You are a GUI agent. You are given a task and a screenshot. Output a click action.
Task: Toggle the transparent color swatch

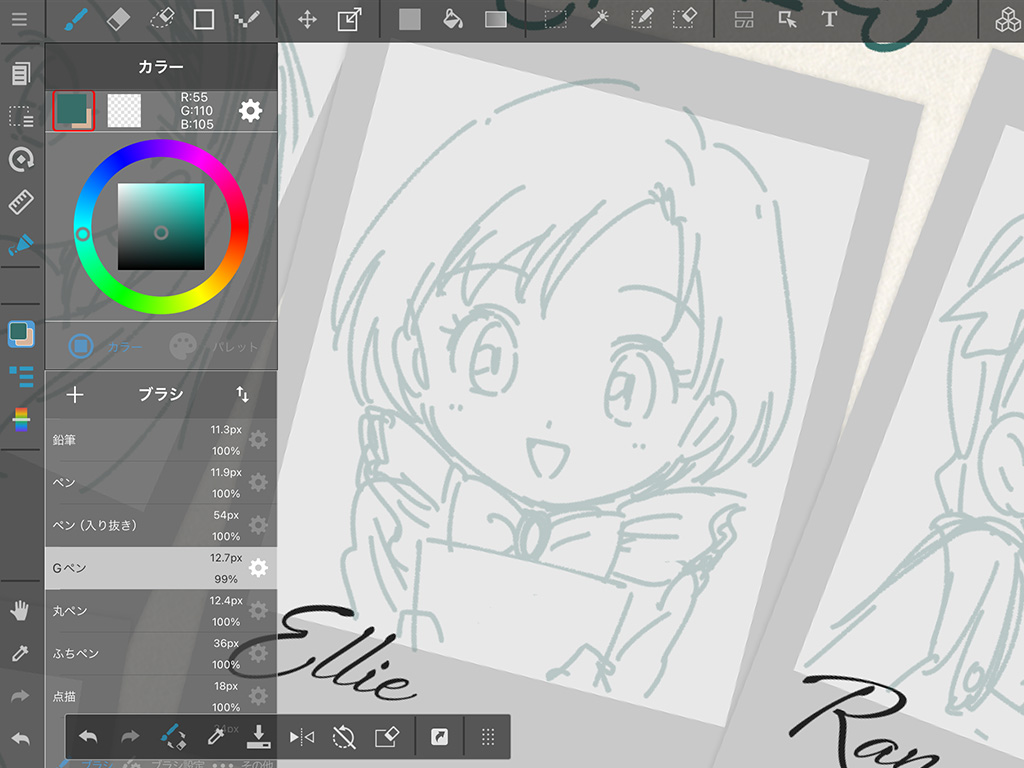(x=124, y=110)
